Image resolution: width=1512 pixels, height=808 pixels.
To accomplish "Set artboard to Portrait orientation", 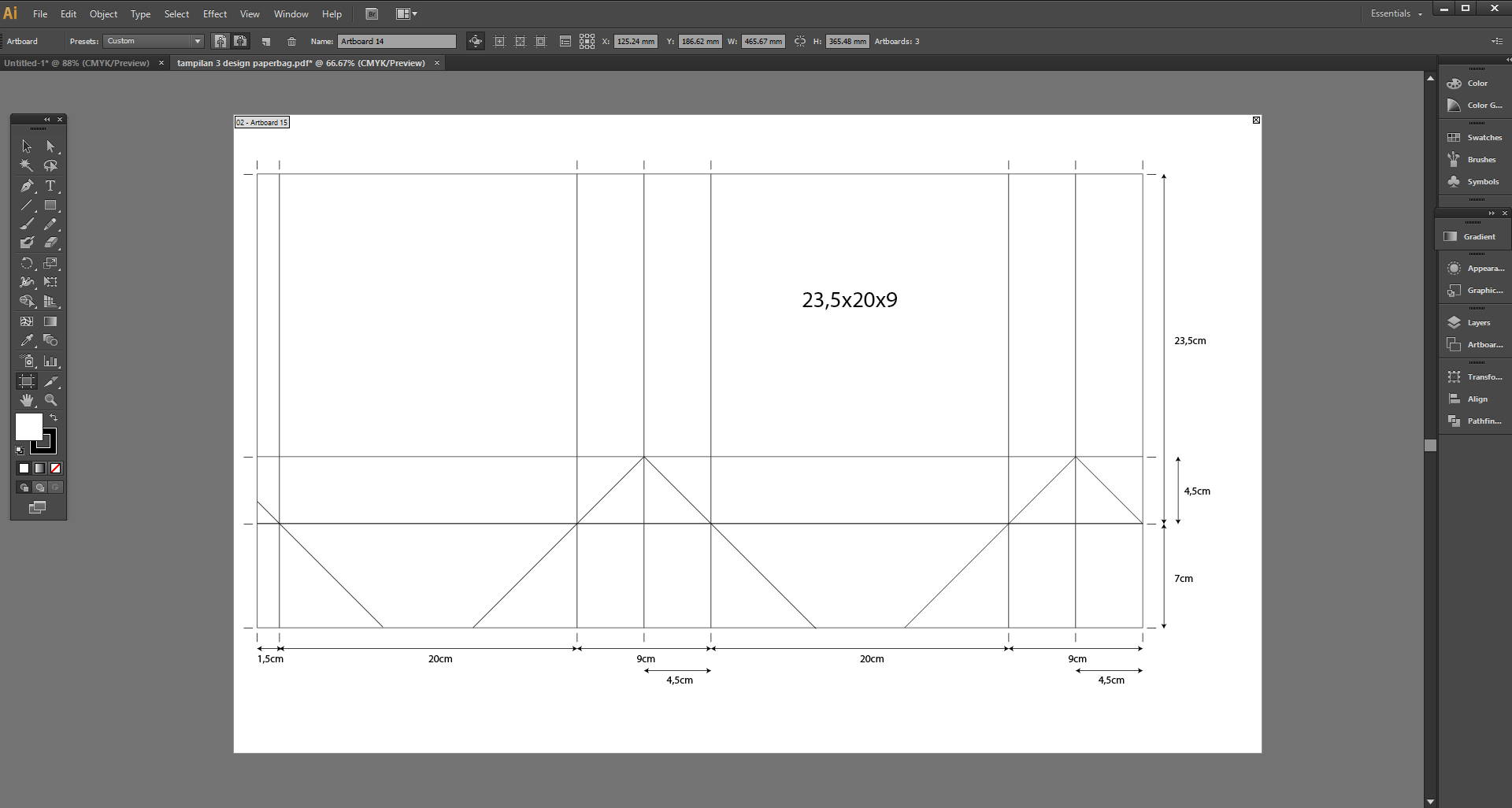I will click(x=220, y=41).
